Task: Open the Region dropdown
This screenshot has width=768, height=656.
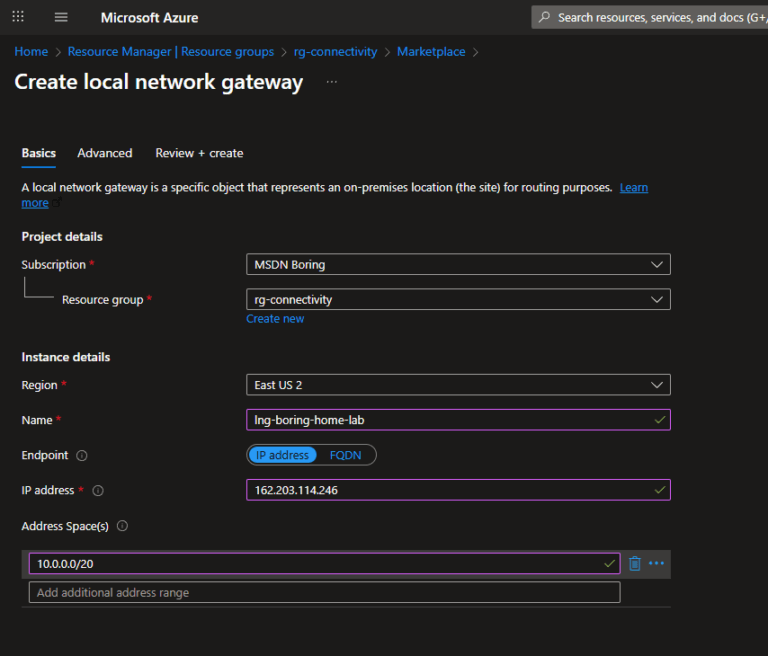Action: coord(458,385)
